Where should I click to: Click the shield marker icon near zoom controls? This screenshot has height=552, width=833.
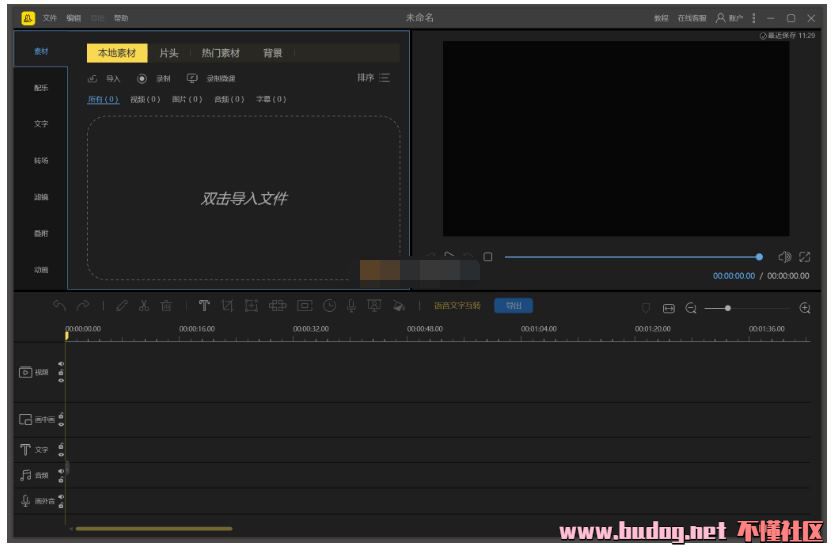[646, 308]
